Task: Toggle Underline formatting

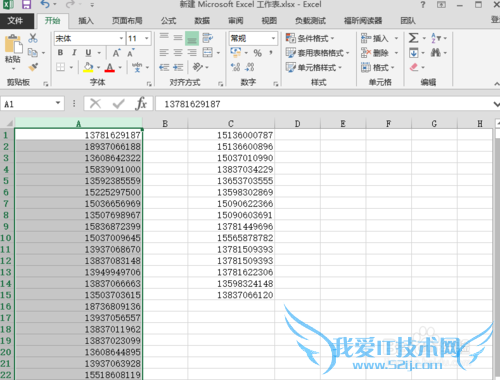Action: [x=88, y=53]
